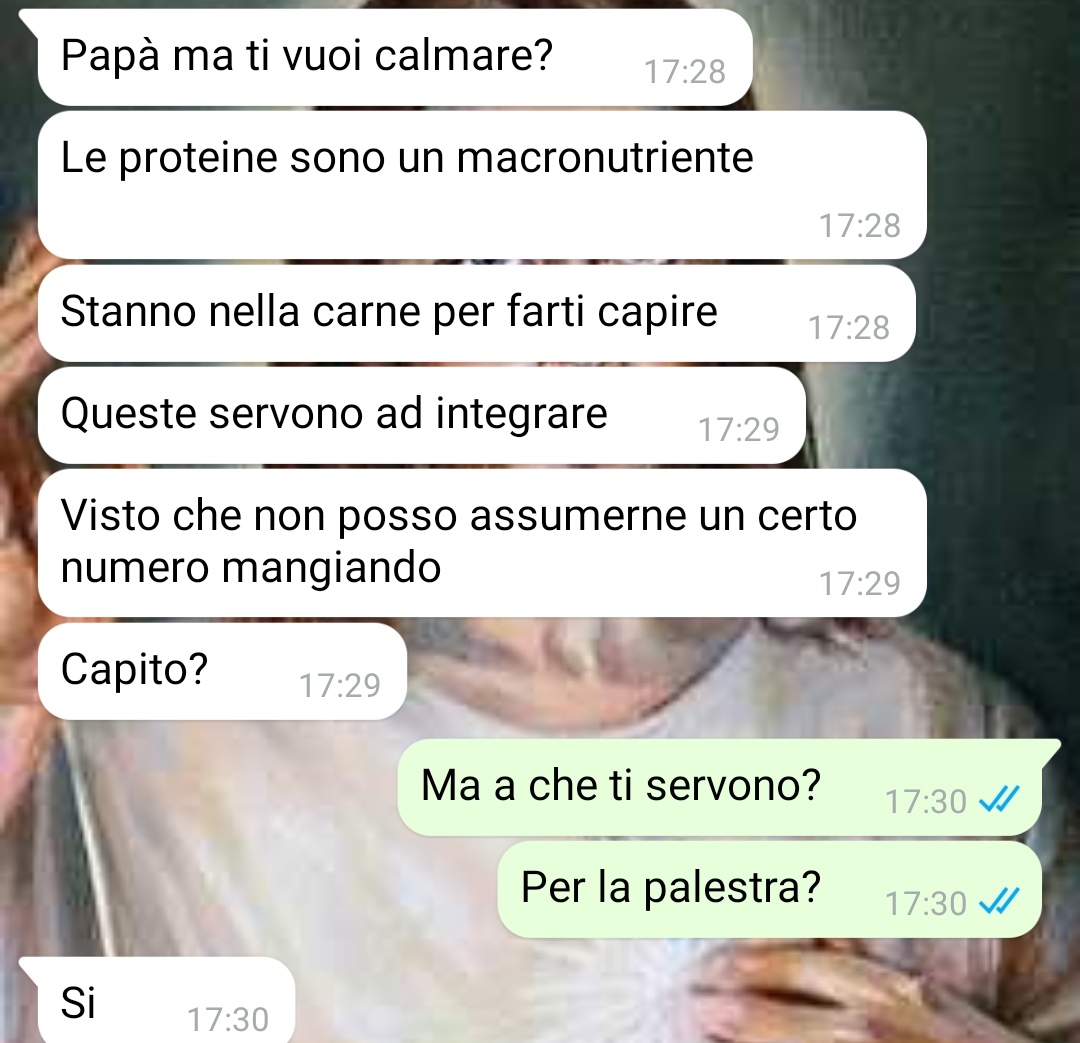Tap the blue read ticks on 'Per la palestra?'
Image resolution: width=1080 pixels, height=1043 pixels.
[x=999, y=901]
